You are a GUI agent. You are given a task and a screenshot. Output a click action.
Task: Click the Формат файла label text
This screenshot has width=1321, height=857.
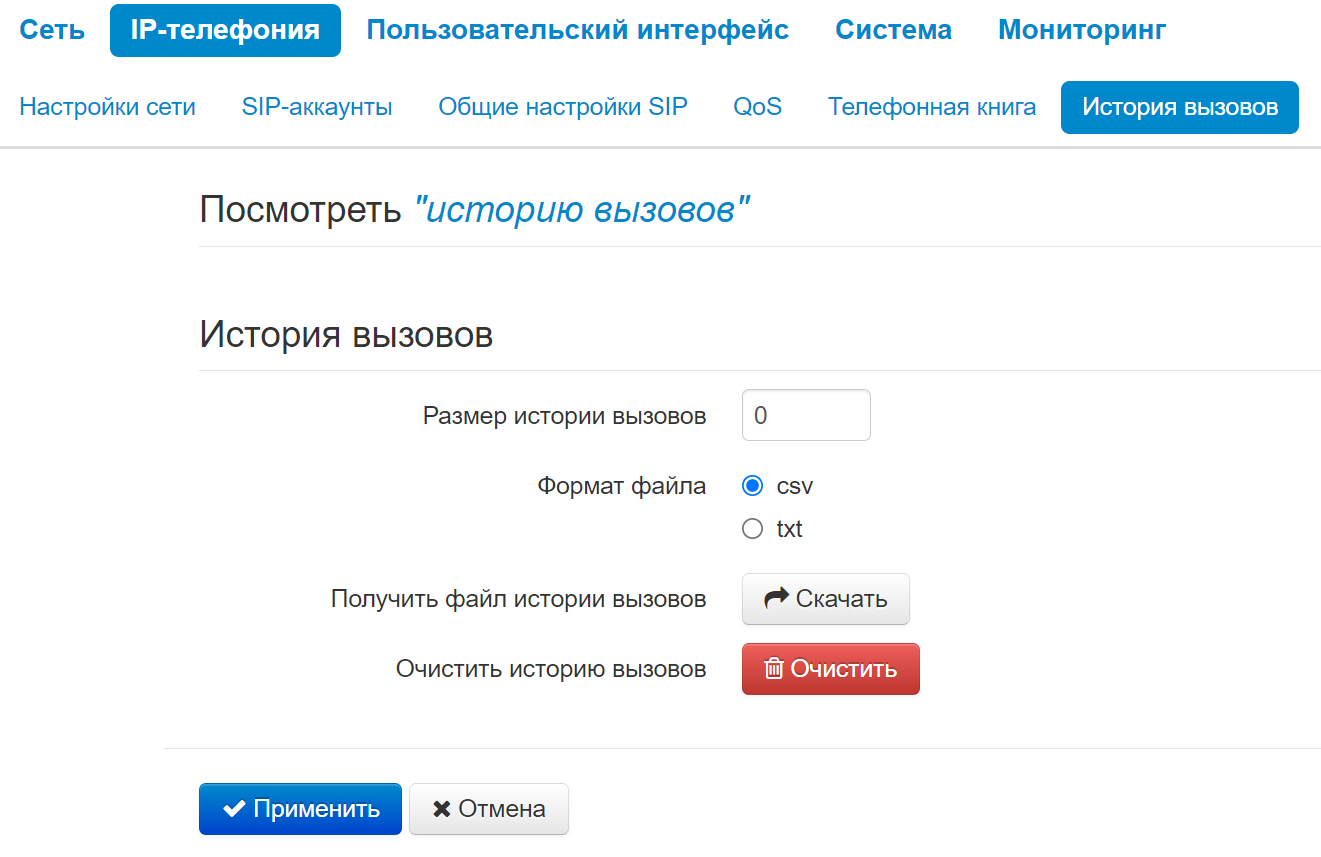pos(621,487)
